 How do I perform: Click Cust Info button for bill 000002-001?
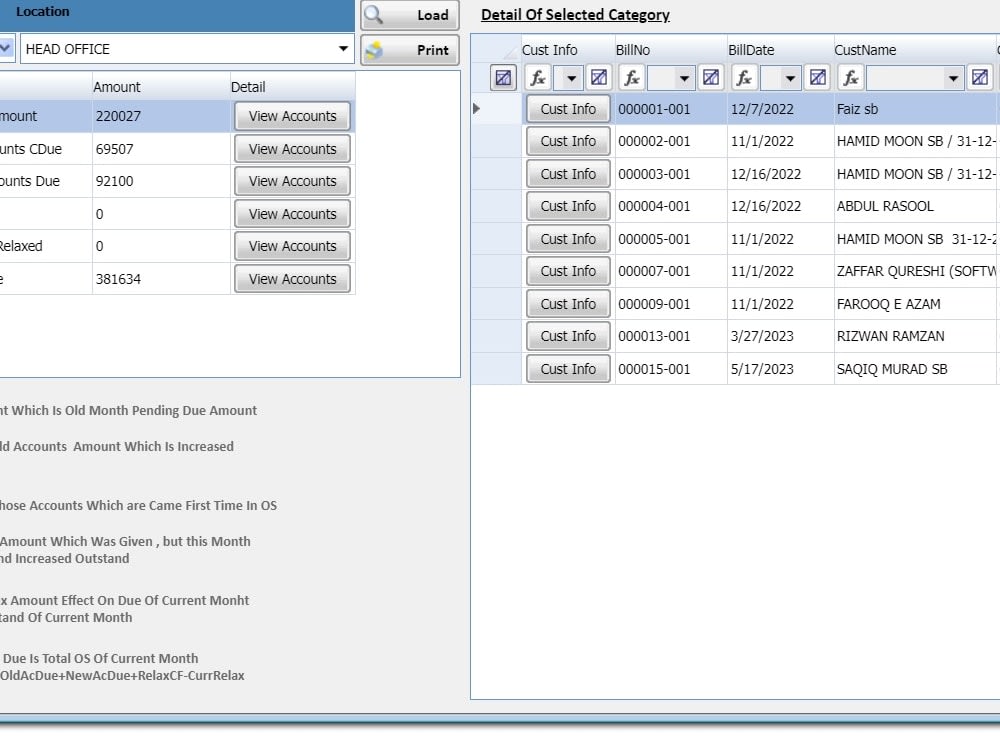pyautogui.click(x=568, y=141)
